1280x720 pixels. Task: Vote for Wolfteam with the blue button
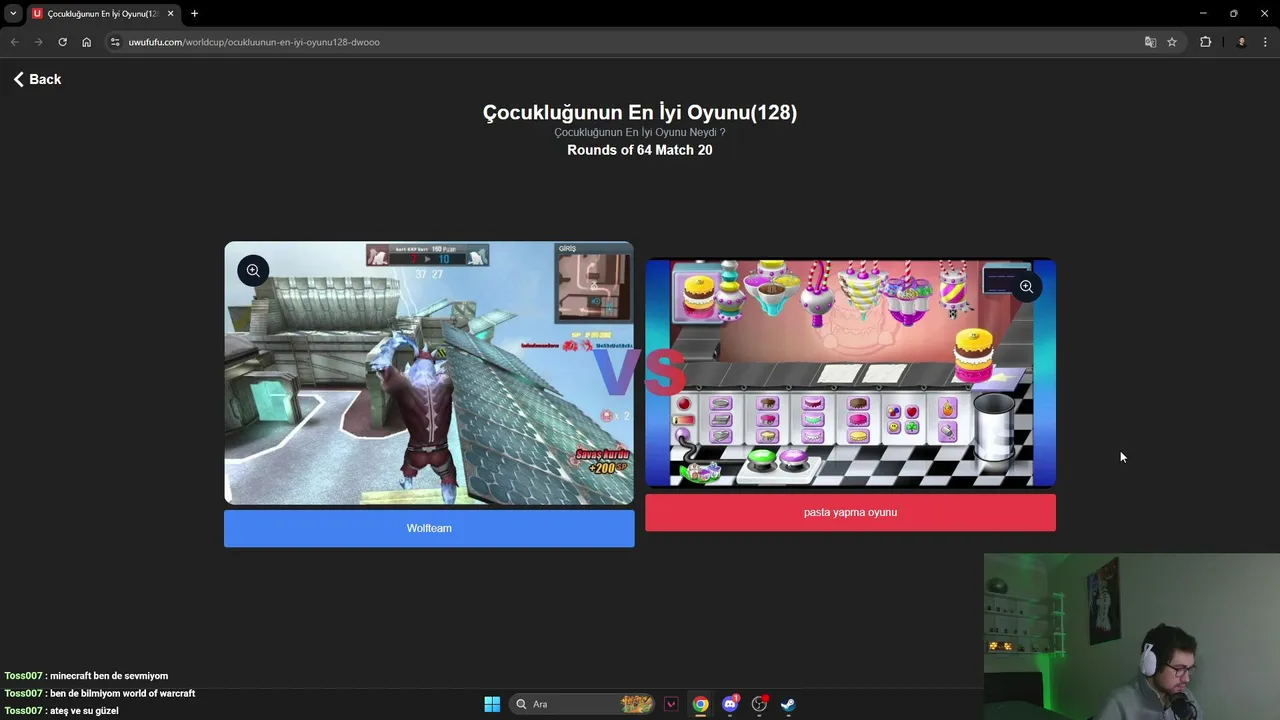[429, 528]
